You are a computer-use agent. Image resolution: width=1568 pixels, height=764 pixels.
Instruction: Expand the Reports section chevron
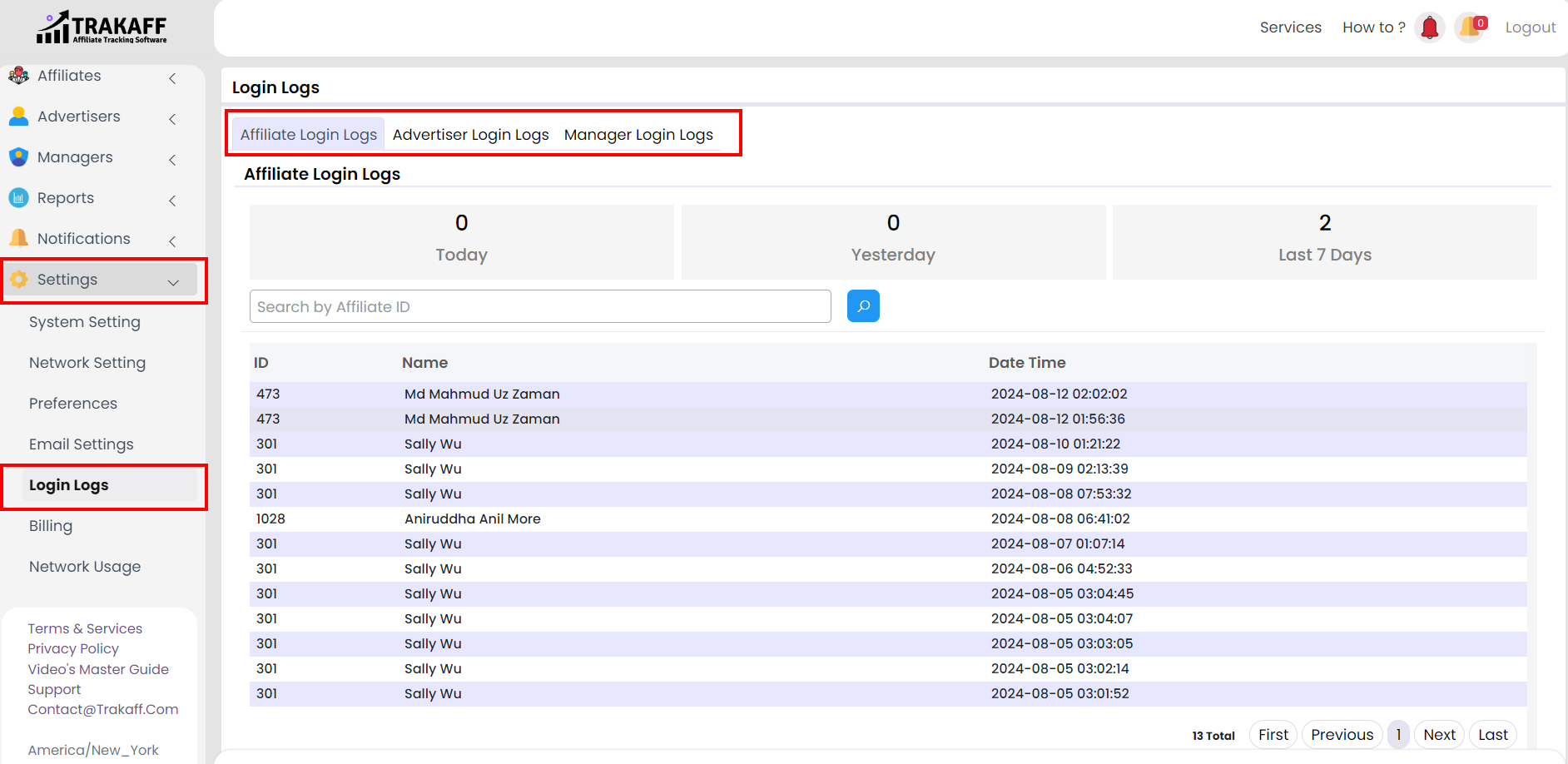pyautogui.click(x=172, y=201)
